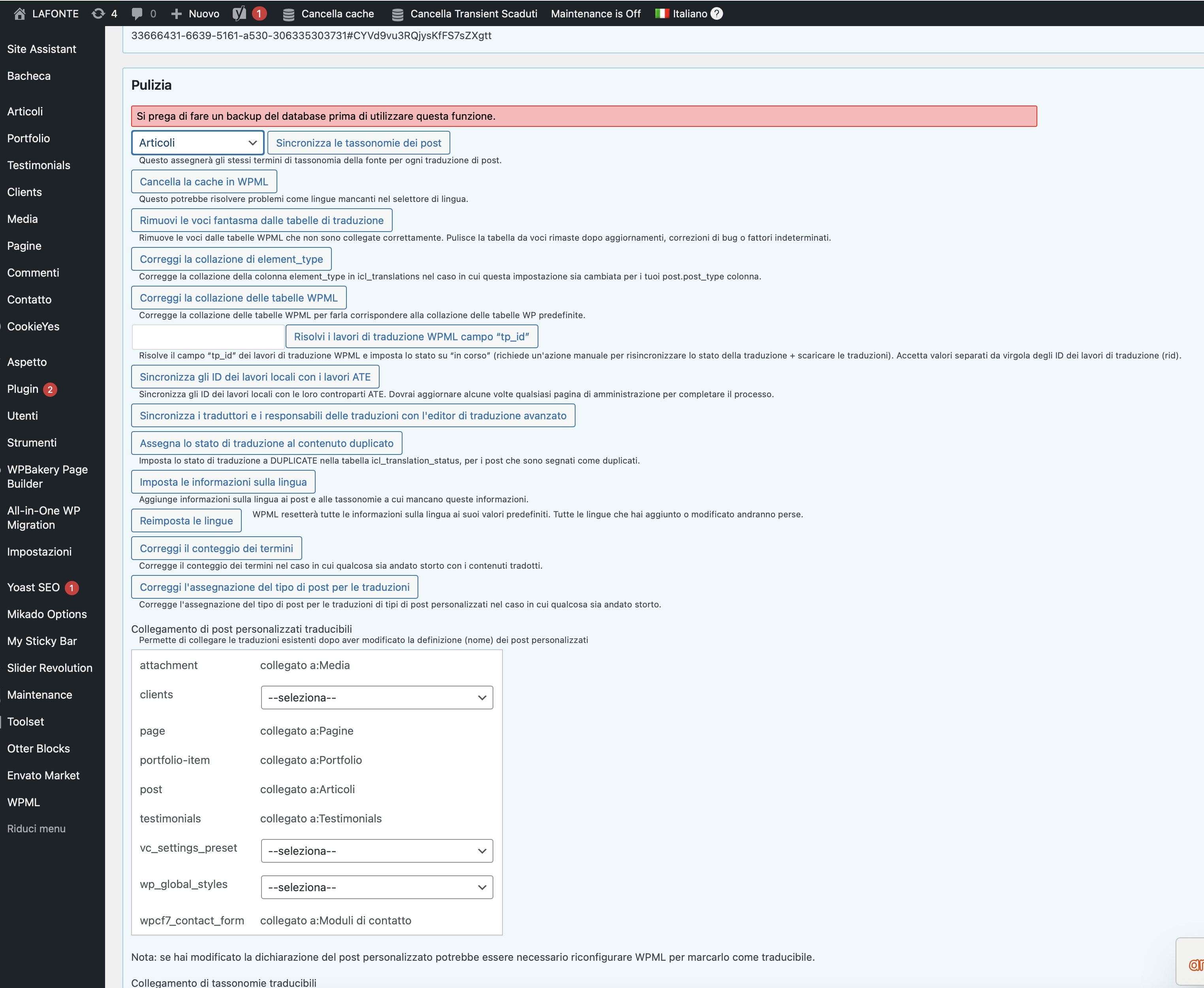Open Envato Market in the sidebar

(43, 775)
